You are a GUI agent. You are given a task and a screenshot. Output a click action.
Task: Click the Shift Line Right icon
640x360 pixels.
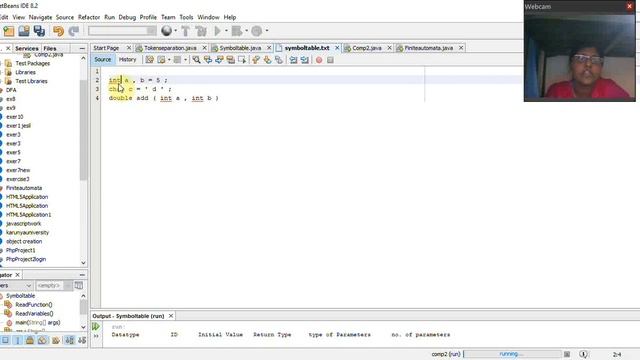[x=305, y=60]
